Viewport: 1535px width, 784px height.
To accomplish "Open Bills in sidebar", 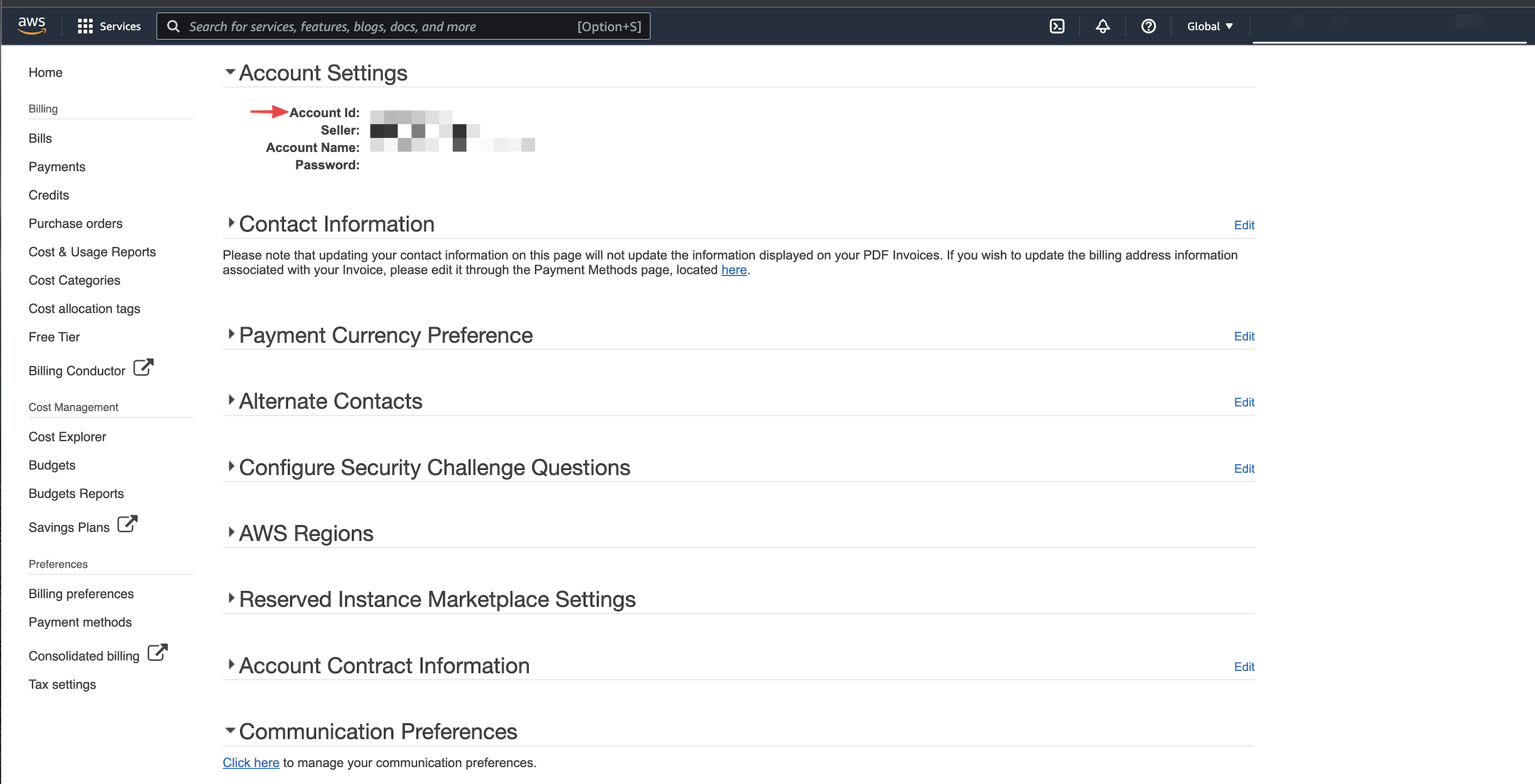I will coord(40,138).
